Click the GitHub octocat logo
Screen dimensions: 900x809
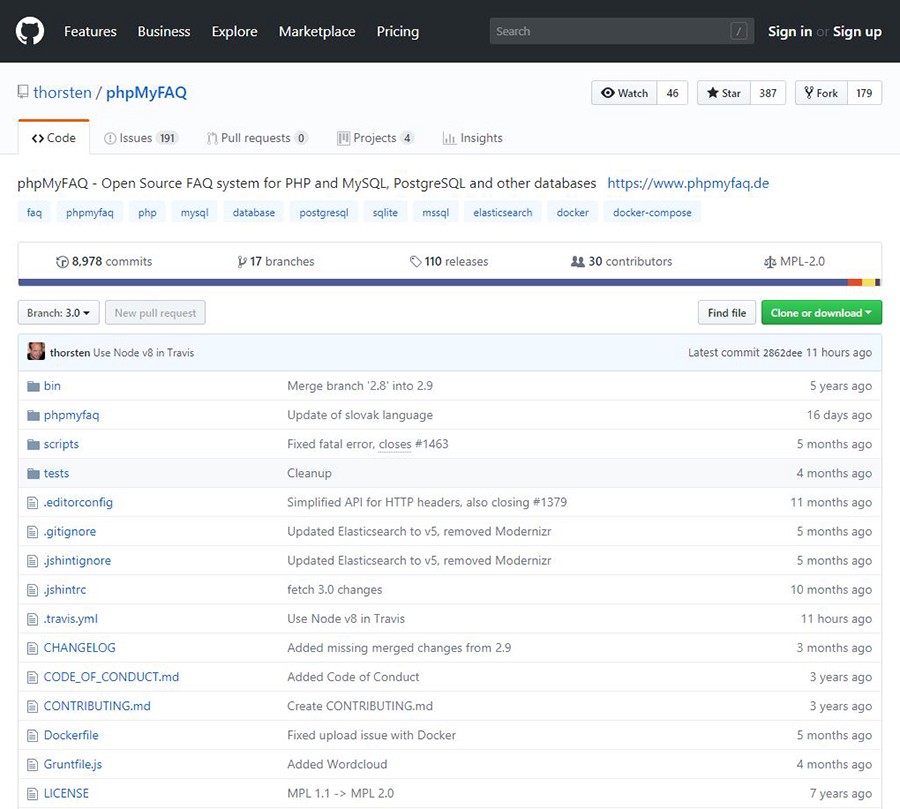point(30,31)
